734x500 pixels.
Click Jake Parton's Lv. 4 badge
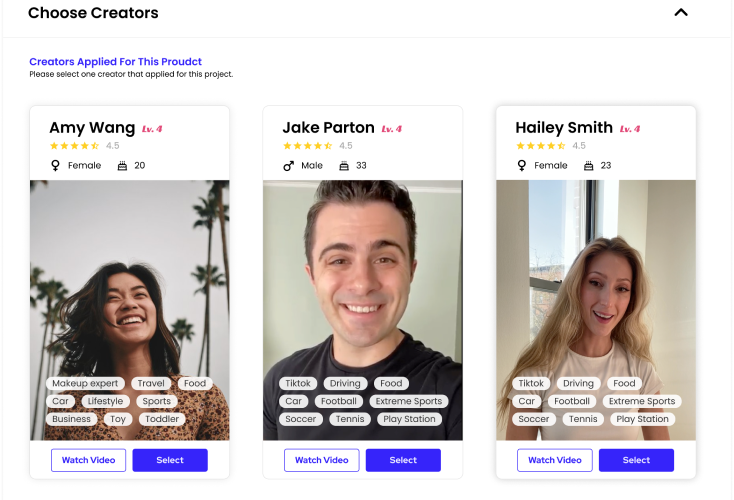click(x=391, y=129)
